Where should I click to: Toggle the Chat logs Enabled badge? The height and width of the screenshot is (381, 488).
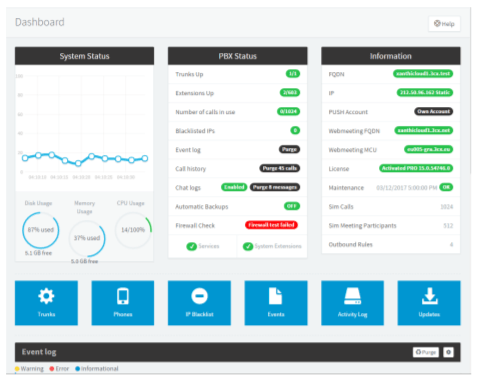pos(234,187)
